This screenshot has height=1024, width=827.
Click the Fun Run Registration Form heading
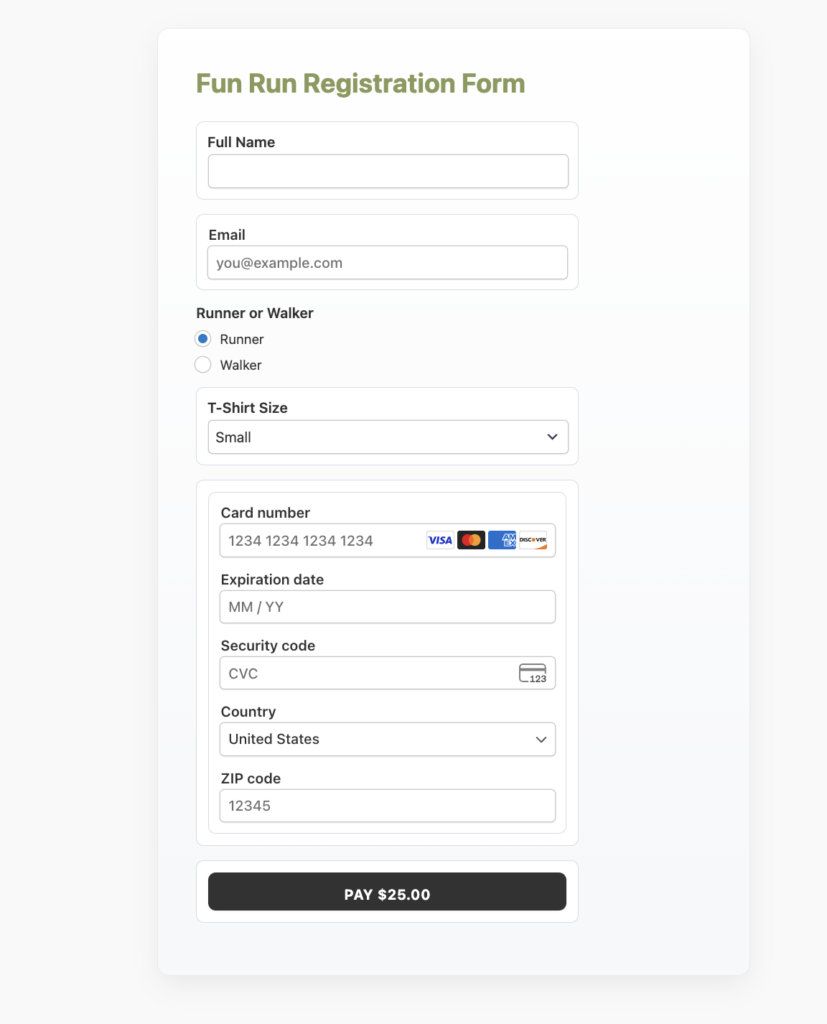click(360, 83)
